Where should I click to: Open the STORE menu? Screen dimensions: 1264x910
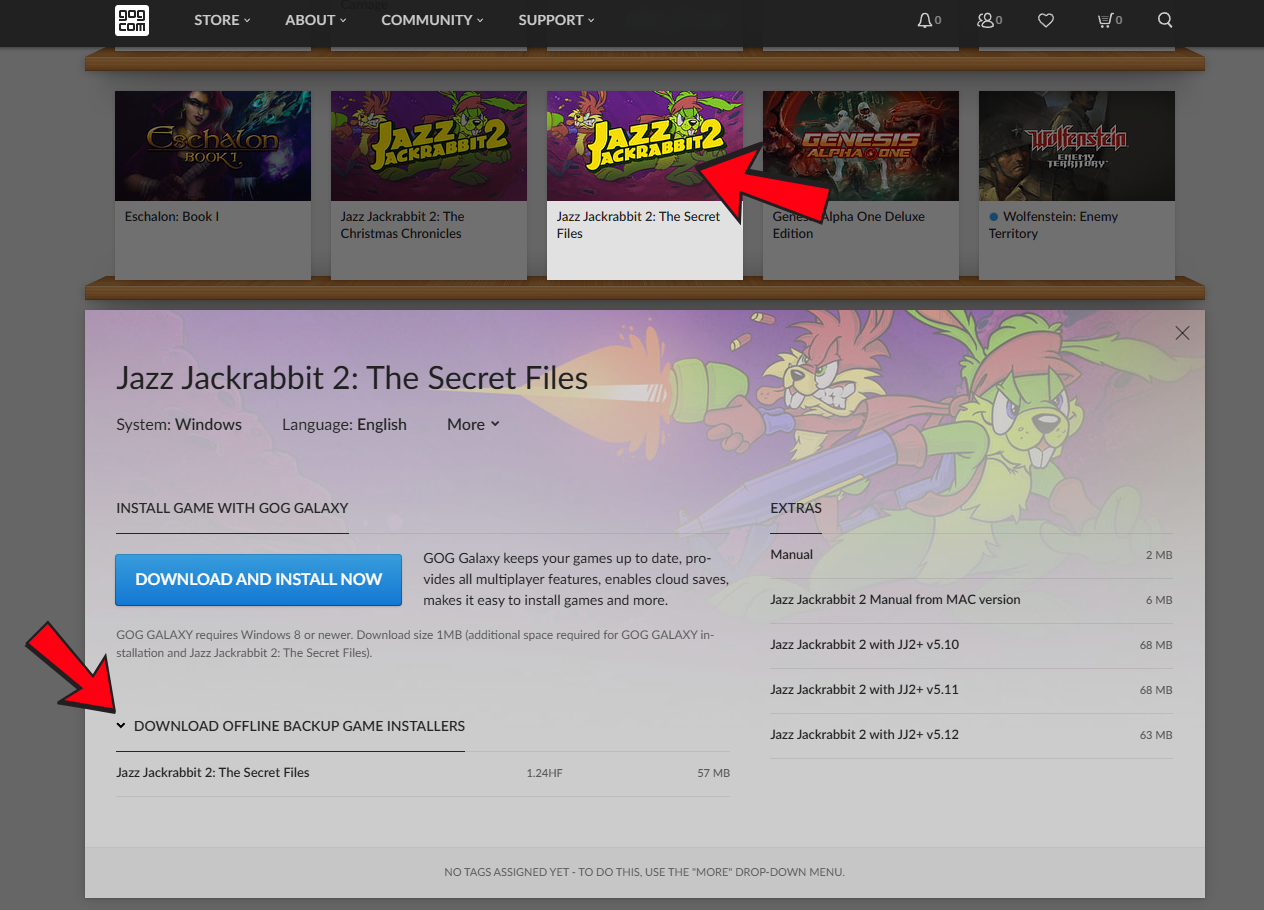[x=222, y=20]
